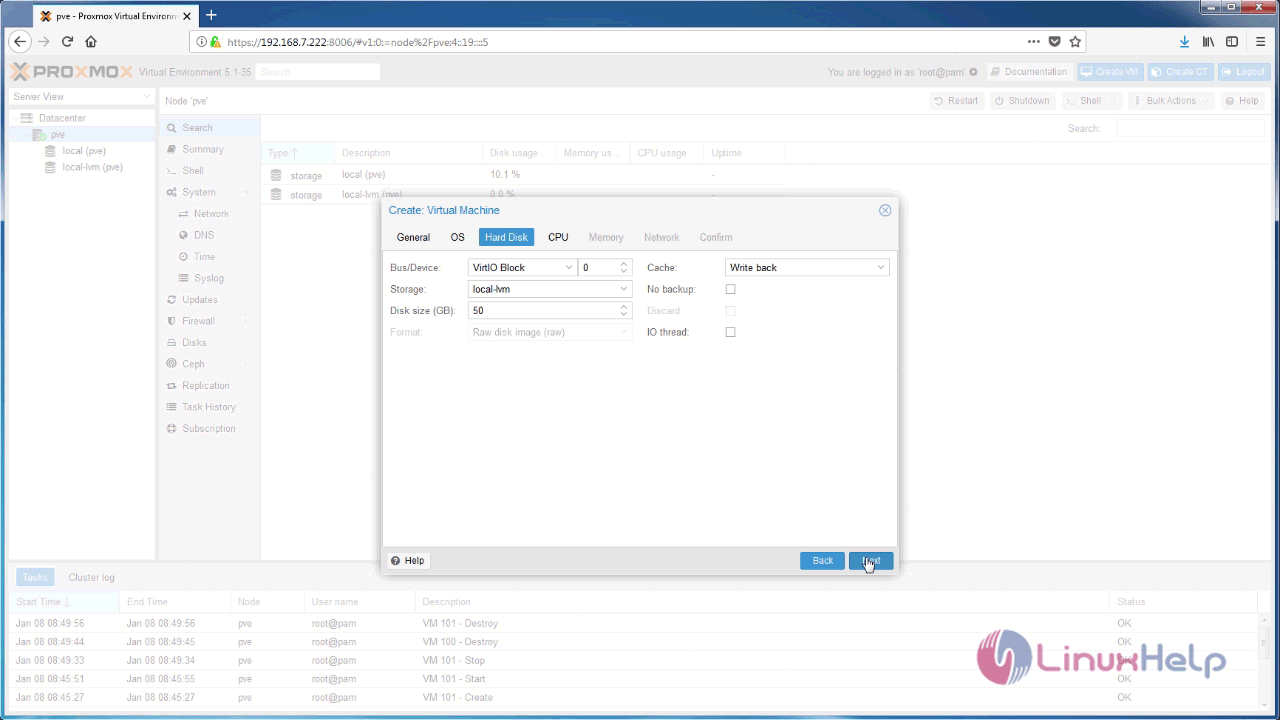The image size is (1280, 720).
Task: Open the node Shell menu item
Action: coord(209,171)
